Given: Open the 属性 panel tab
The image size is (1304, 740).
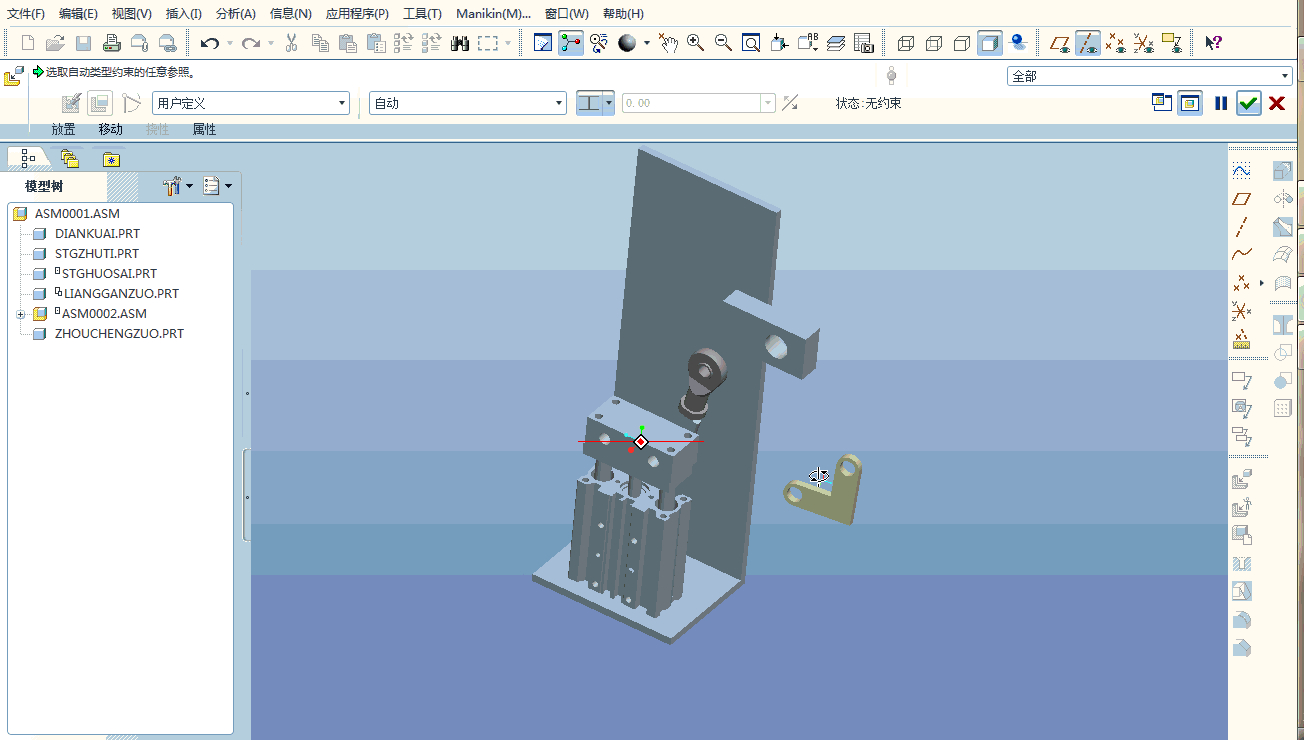Looking at the screenshot, I should (204, 130).
